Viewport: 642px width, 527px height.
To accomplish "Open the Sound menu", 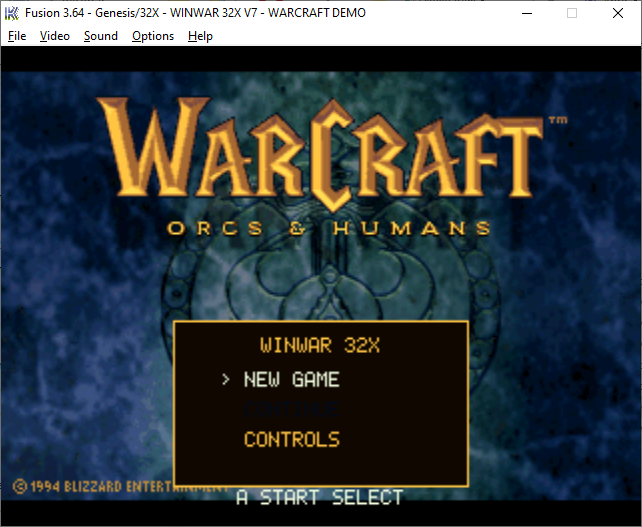I will [x=101, y=36].
